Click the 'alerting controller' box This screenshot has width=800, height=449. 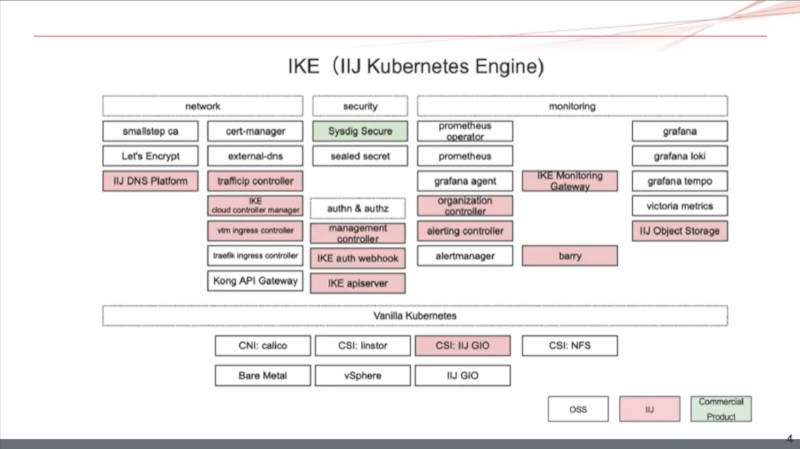point(465,231)
